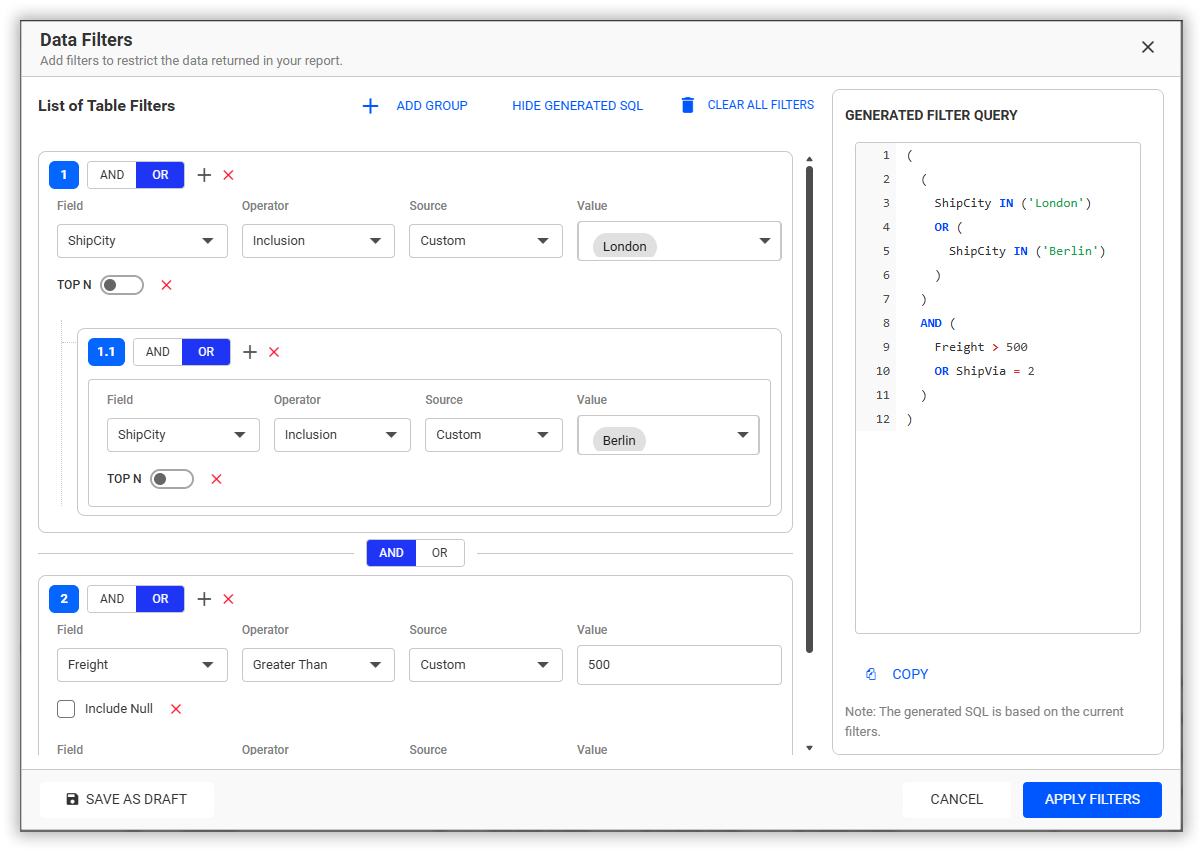Click the floppy disk save icon

click(72, 799)
